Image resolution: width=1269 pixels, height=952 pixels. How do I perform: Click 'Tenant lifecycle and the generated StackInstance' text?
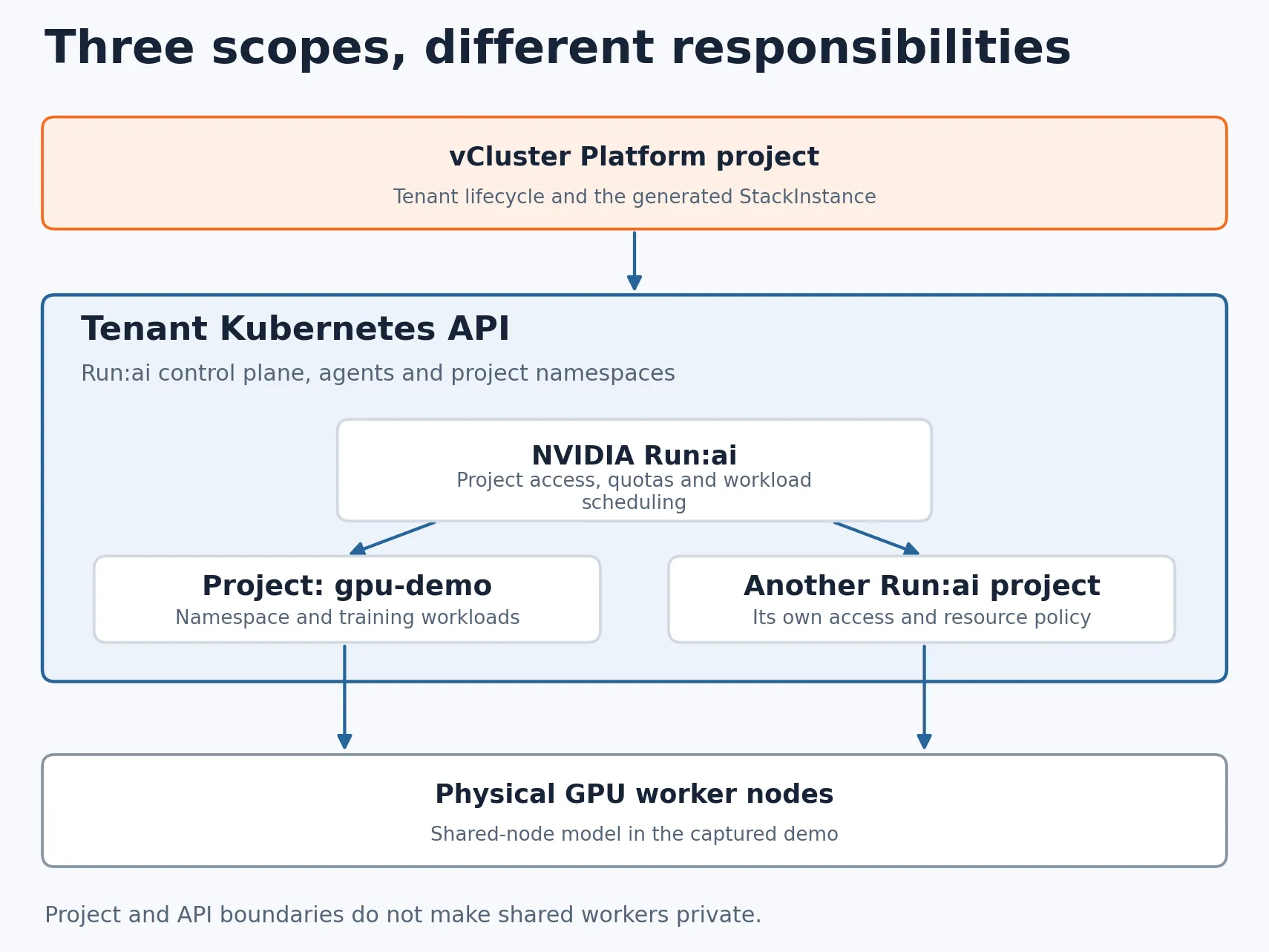point(634,197)
